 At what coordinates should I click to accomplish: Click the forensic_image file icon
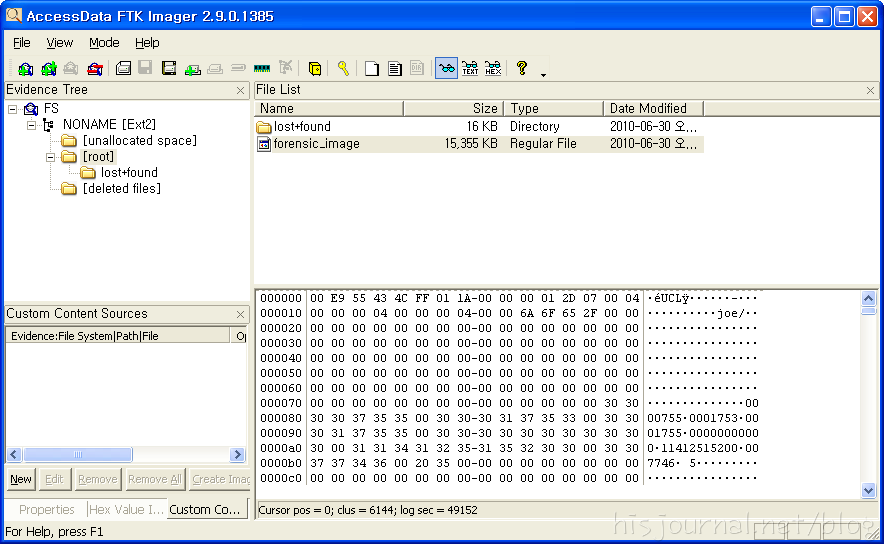(x=263, y=144)
